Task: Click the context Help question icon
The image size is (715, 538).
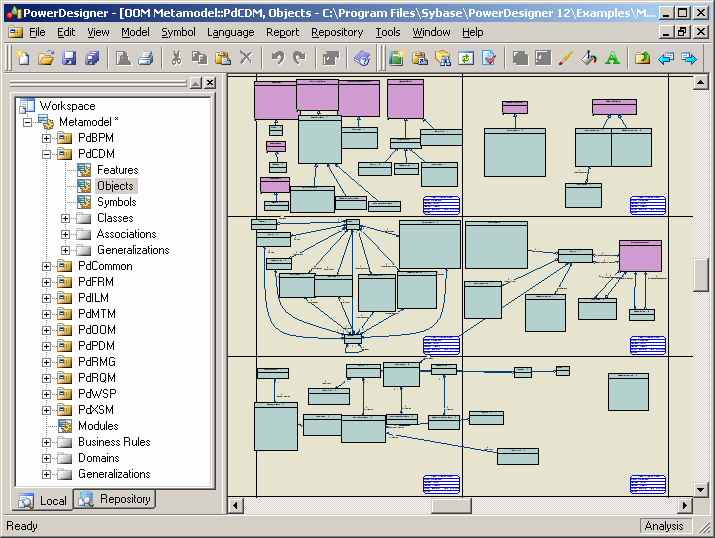Action: (362, 58)
